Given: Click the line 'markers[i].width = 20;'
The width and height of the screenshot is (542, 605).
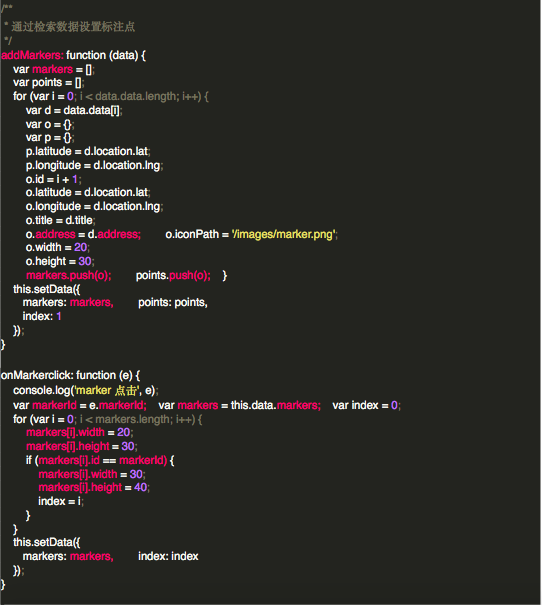Looking at the screenshot, I should pos(79,433).
